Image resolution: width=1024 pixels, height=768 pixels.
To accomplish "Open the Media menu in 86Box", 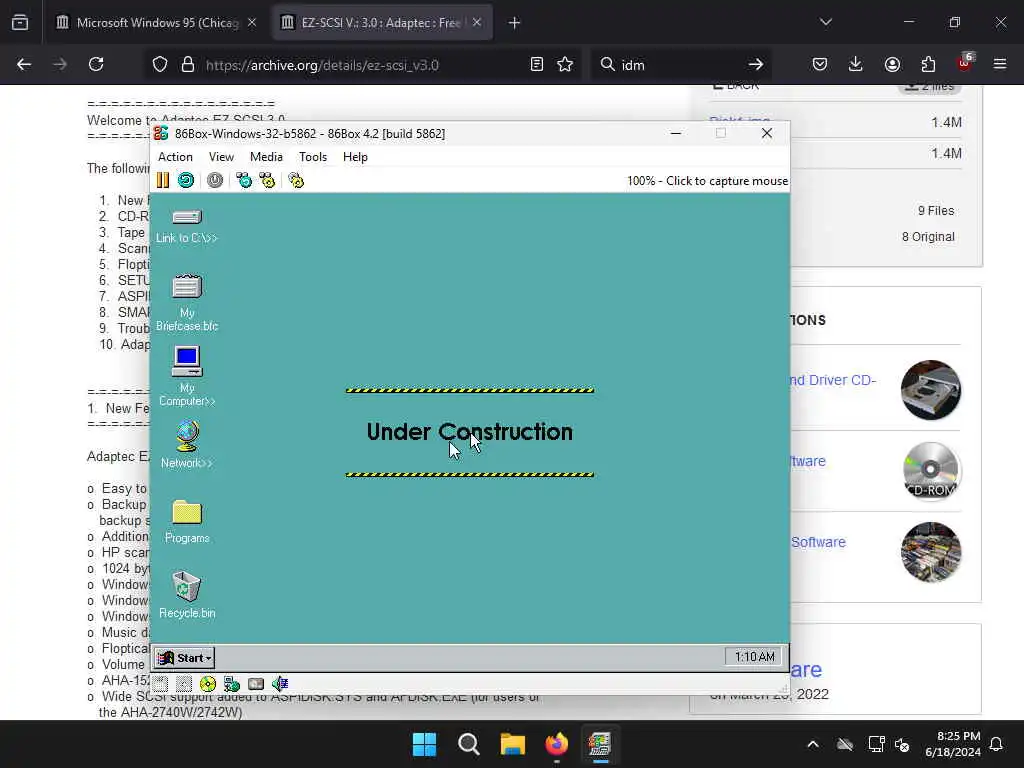I will [266, 157].
